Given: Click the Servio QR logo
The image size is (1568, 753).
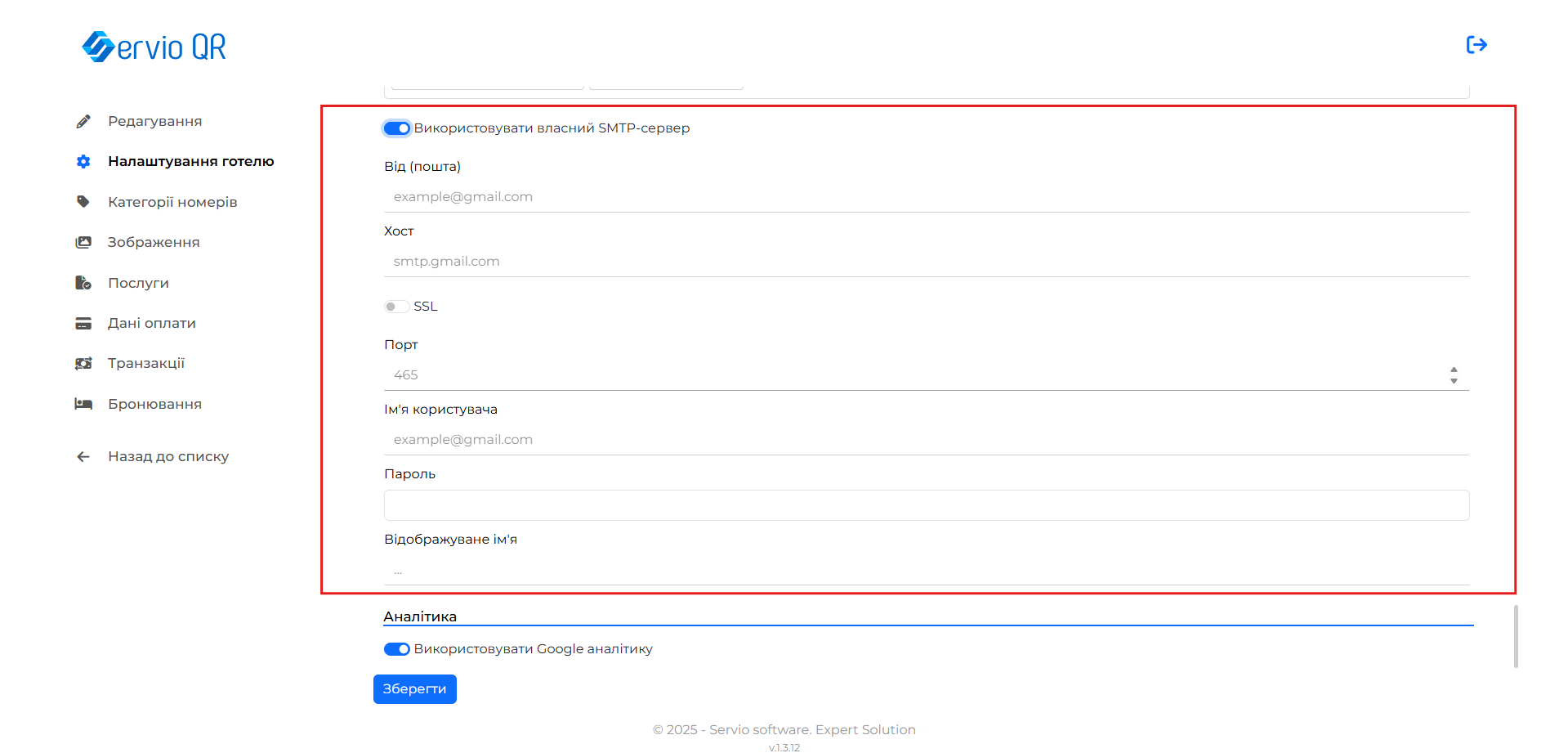Looking at the screenshot, I should pos(154,47).
